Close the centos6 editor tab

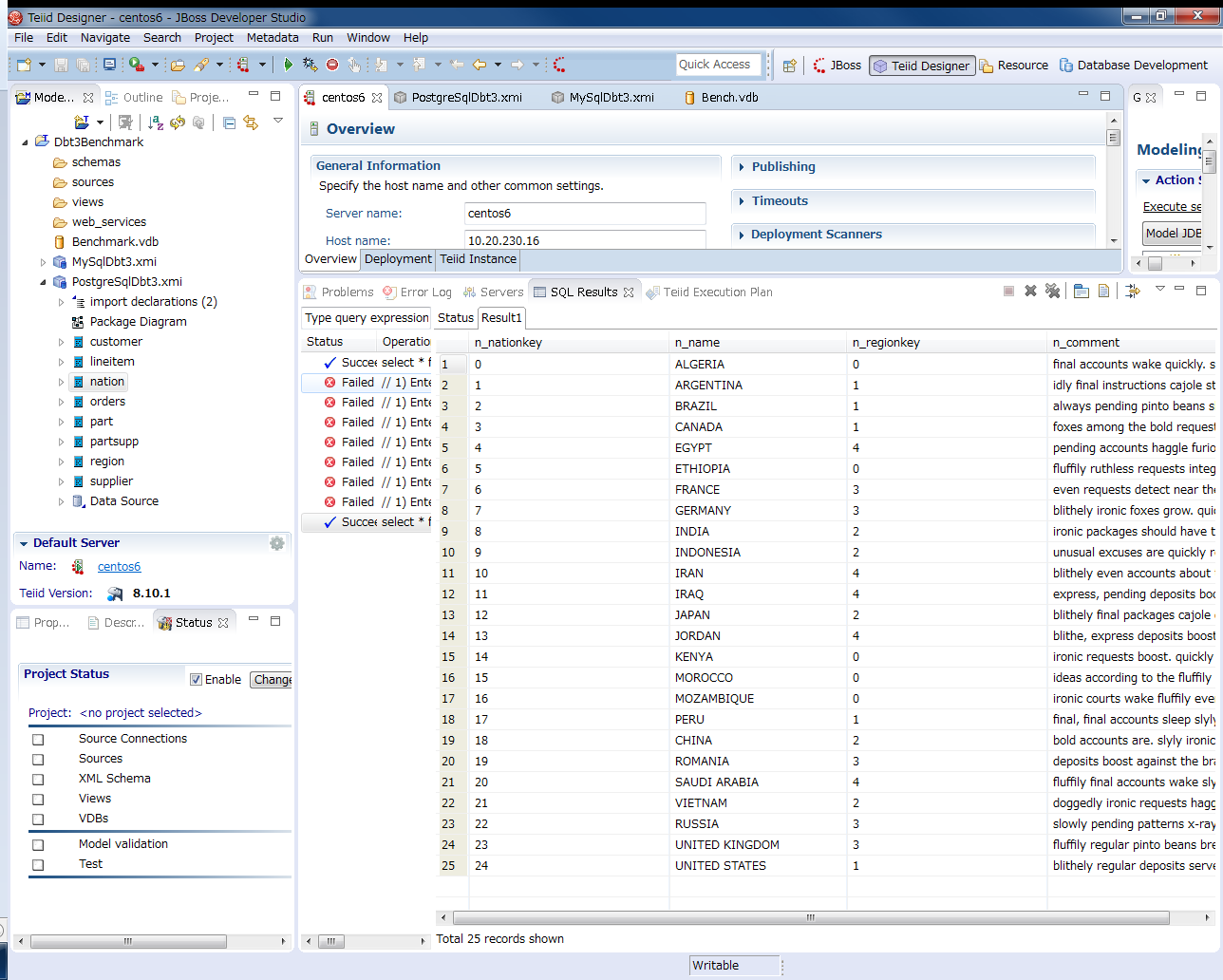tap(377, 98)
